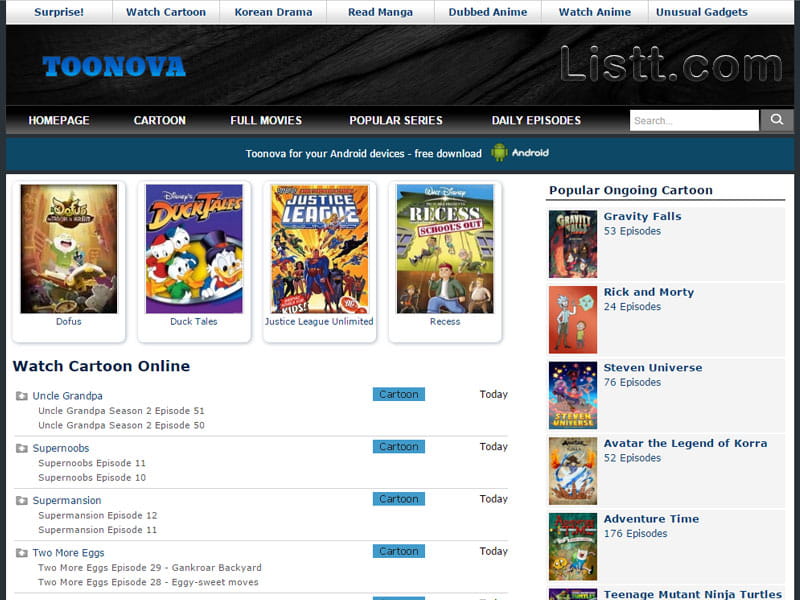Screen dimensions: 800x600
Task: Click folder icon beside Supermansion
Action: tap(22, 501)
